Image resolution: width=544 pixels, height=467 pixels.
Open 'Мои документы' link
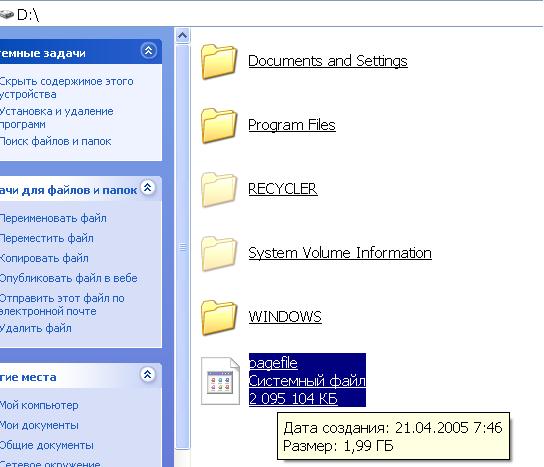[x=39, y=425]
